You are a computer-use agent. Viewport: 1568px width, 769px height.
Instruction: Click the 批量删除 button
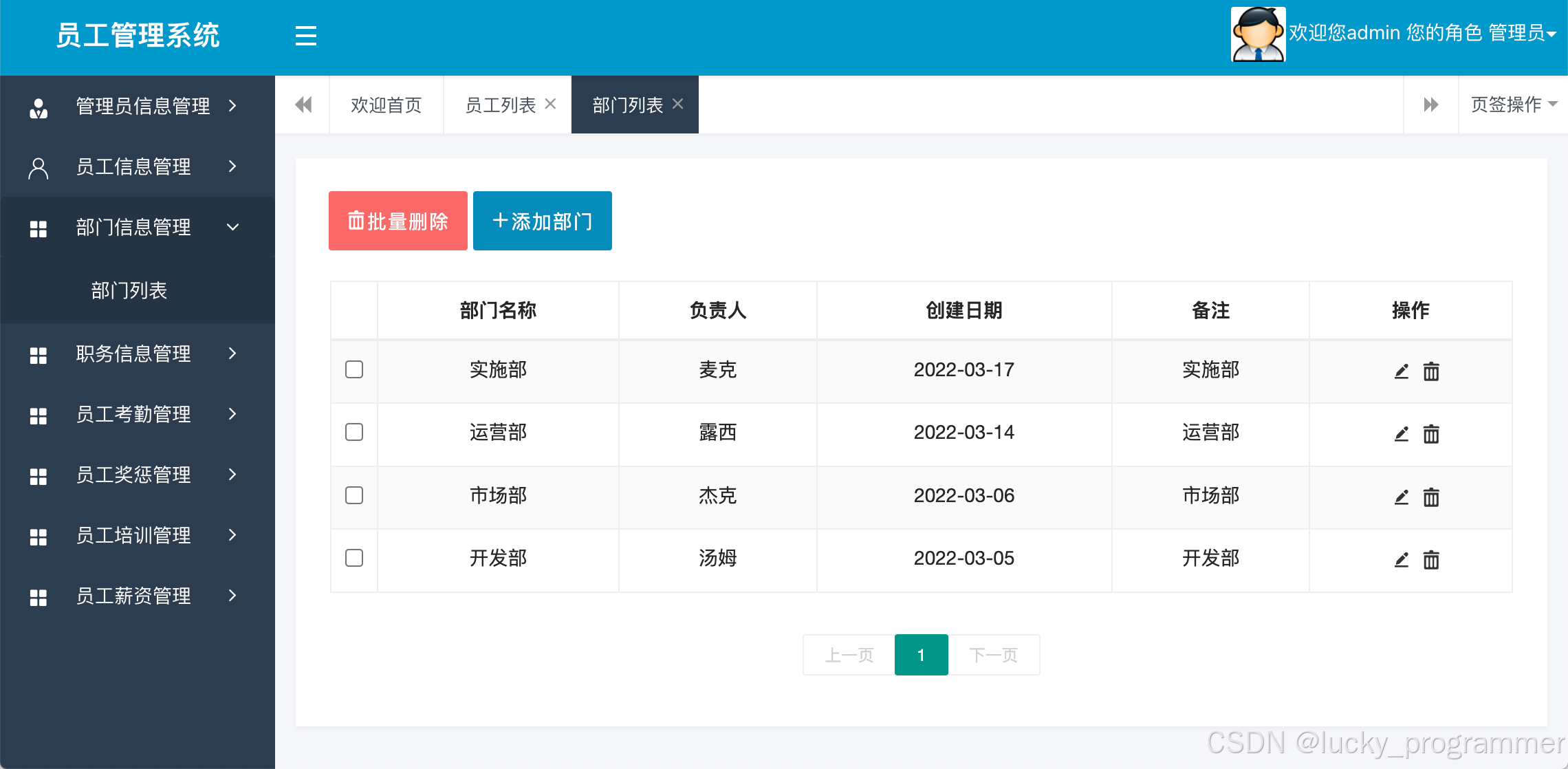398,221
